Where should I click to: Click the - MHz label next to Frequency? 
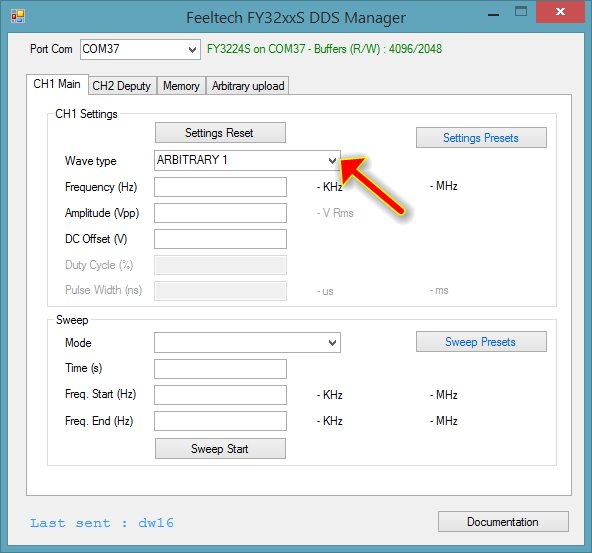444,186
